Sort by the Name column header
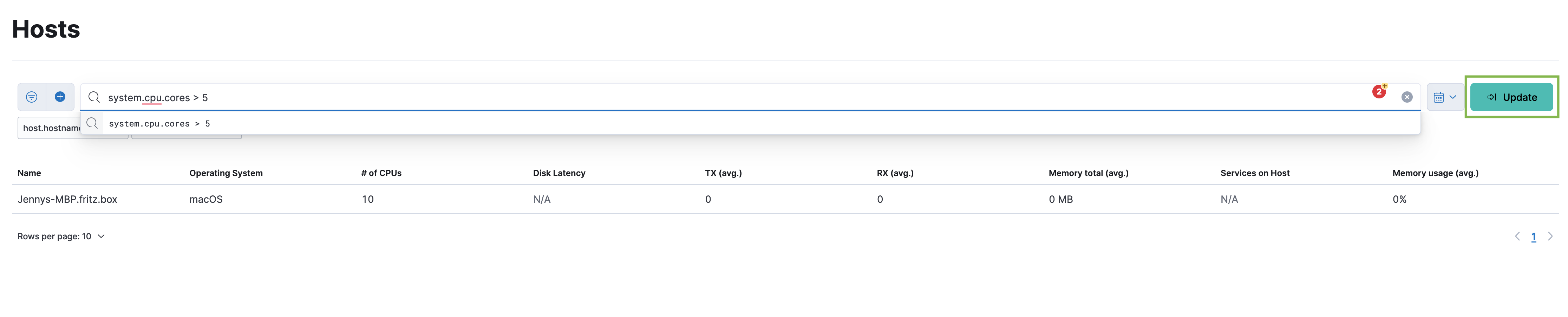Screen dimensions: 1568x317 29,173
